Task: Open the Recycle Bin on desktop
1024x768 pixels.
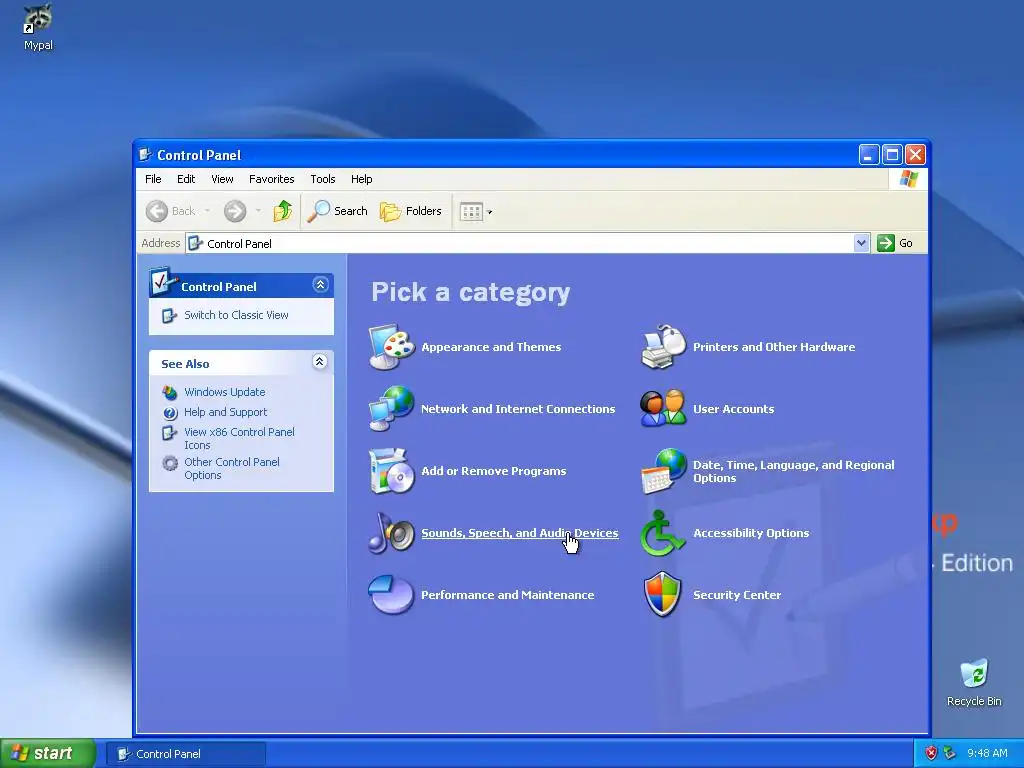Action: tap(974, 682)
